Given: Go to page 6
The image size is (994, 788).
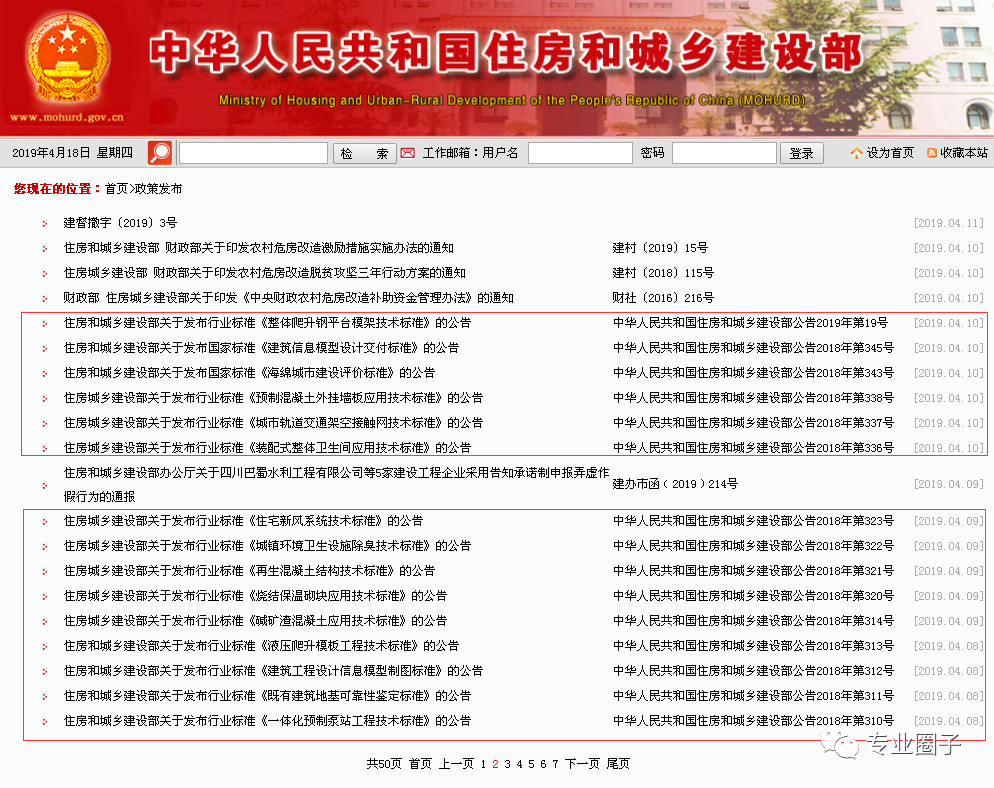Looking at the screenshot, I should 543,765.
